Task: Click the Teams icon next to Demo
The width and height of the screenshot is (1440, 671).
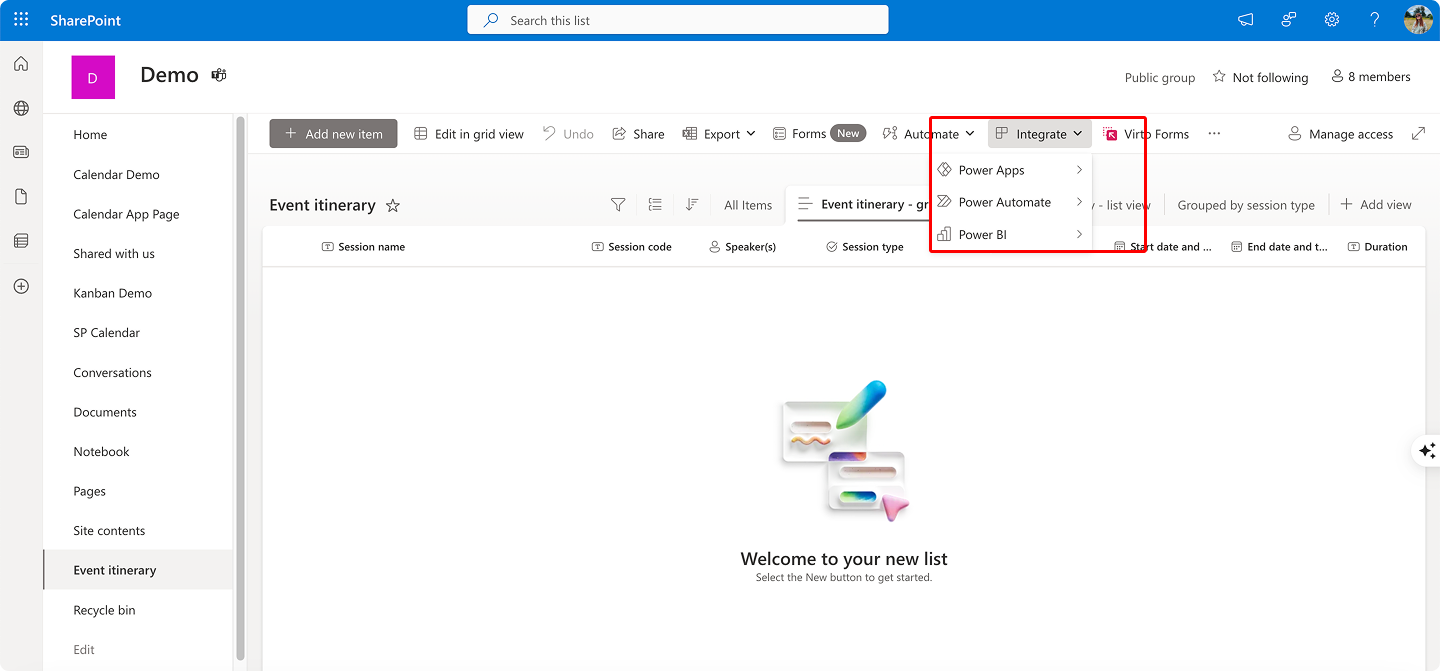Action: point(218,75)
